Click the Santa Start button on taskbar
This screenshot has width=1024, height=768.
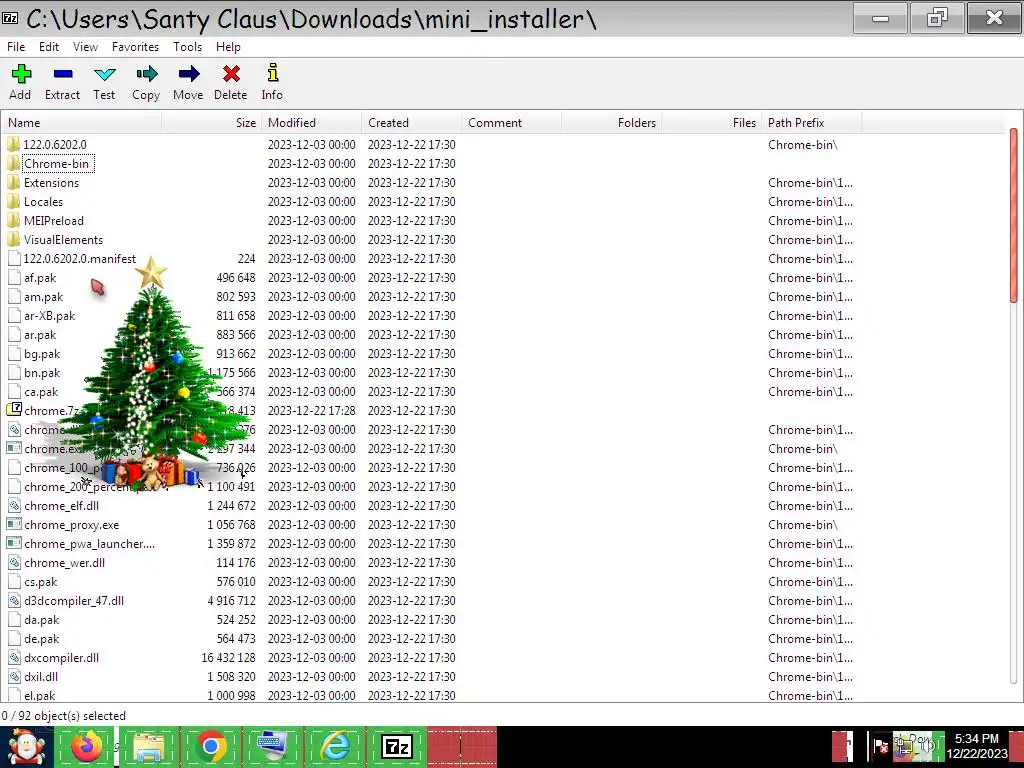[x=27, y=746]
